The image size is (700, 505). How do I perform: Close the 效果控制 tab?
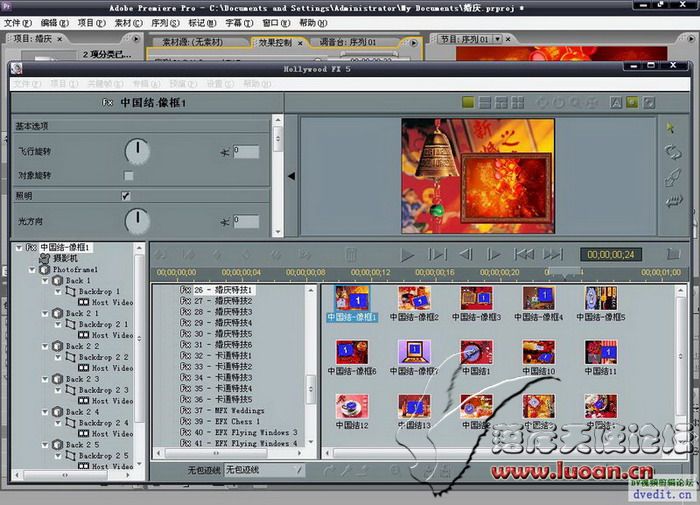300,43
